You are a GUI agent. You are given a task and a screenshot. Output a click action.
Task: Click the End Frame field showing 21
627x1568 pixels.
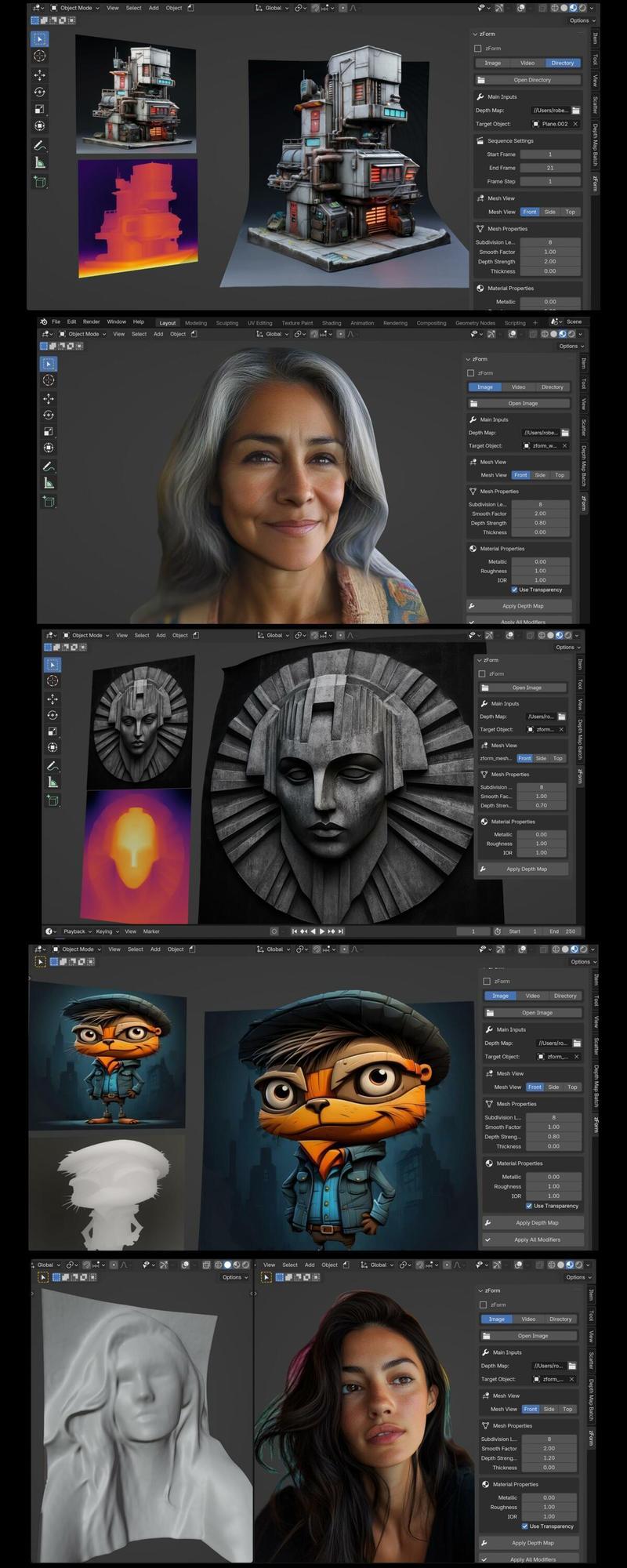(x=549, y=168)
